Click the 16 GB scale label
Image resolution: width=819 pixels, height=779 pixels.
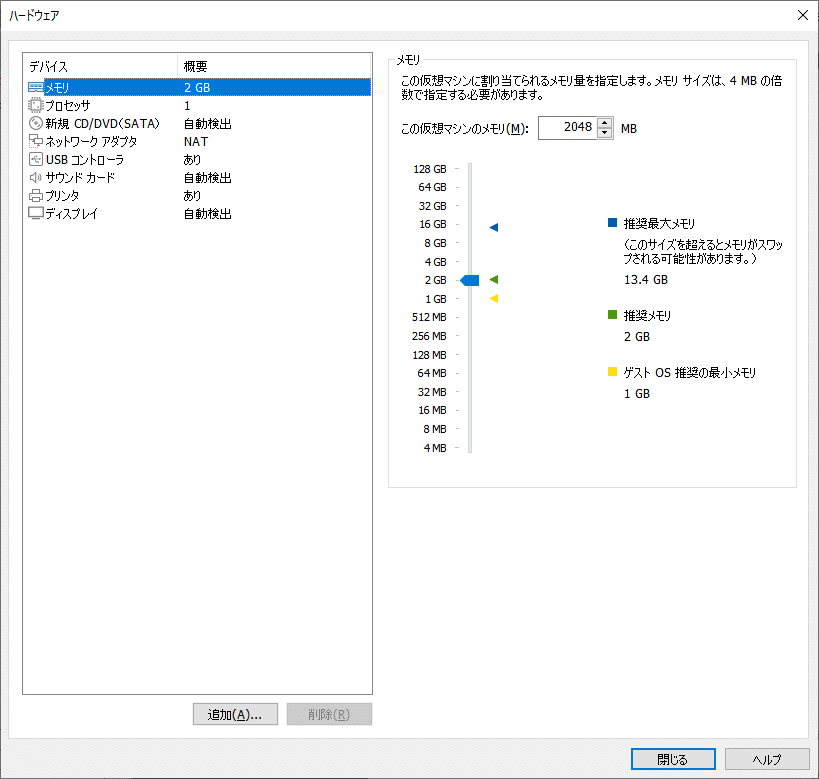pos(433,224)
